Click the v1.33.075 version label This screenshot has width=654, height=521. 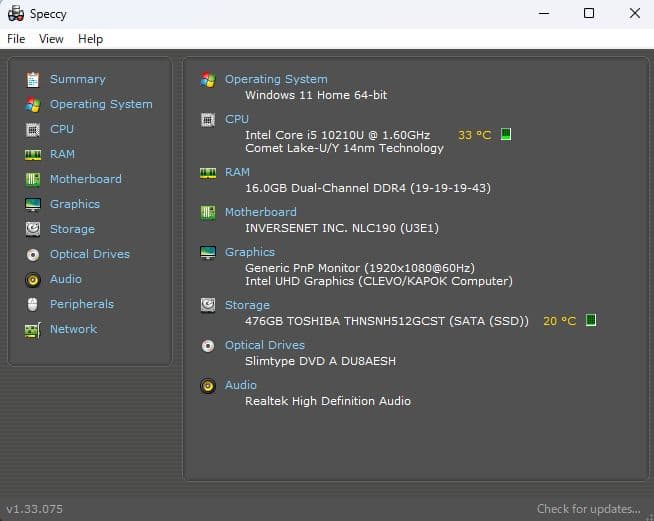35,509
